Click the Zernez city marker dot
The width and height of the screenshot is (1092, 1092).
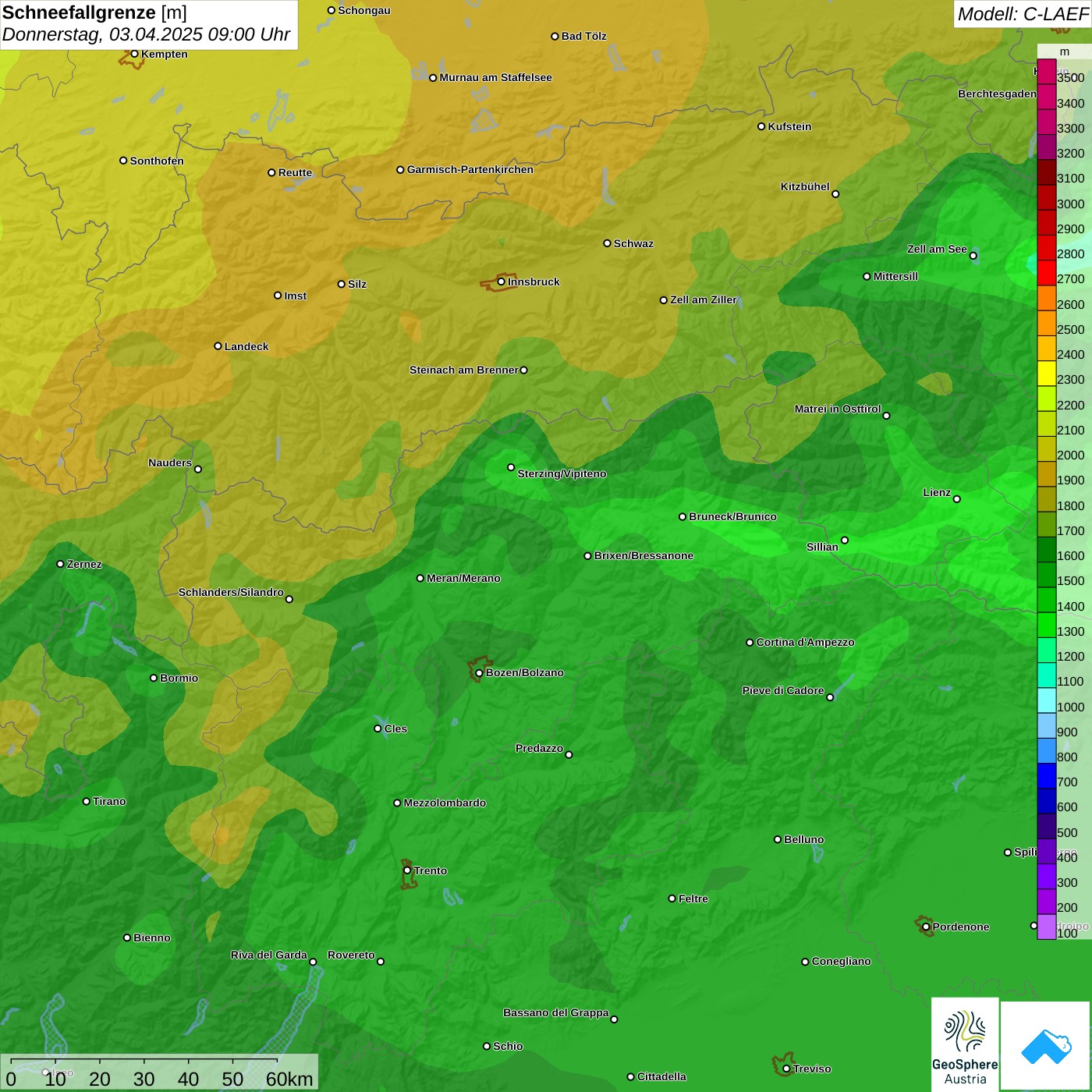[61, 564]
